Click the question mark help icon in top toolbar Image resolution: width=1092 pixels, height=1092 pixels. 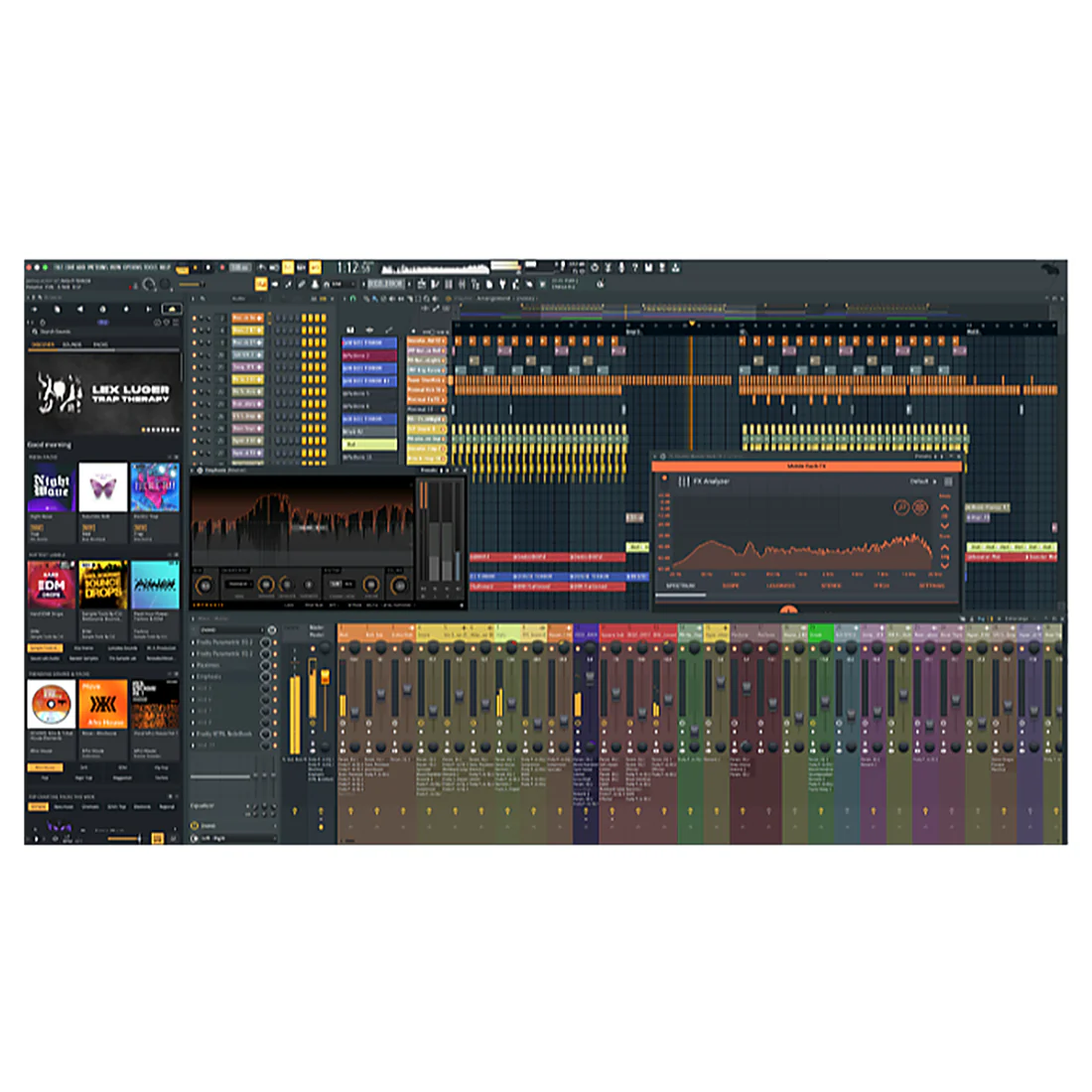point(635,267)
